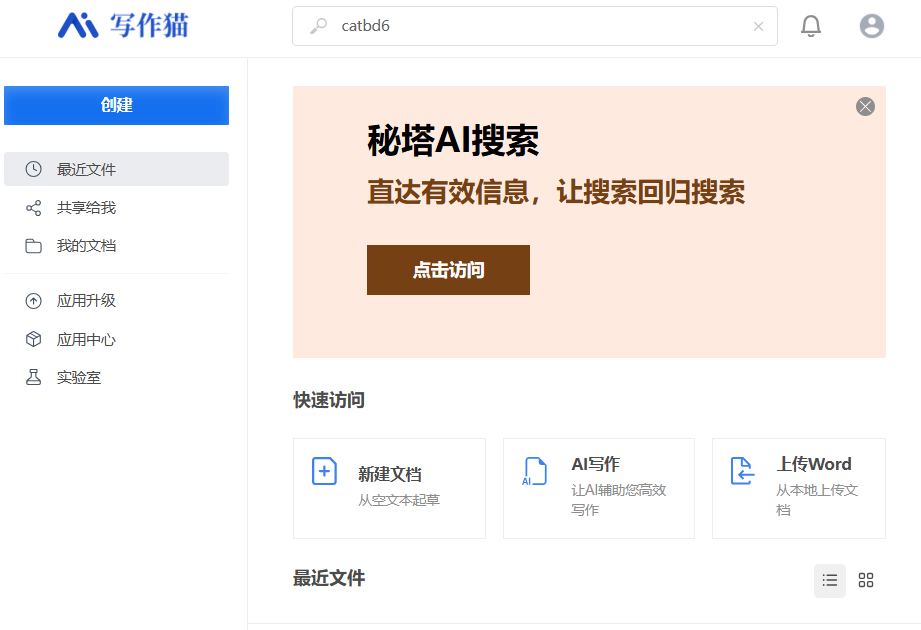Open 共享给我 in the sidebar
This screenshot has width=921, height=630.
116,208
